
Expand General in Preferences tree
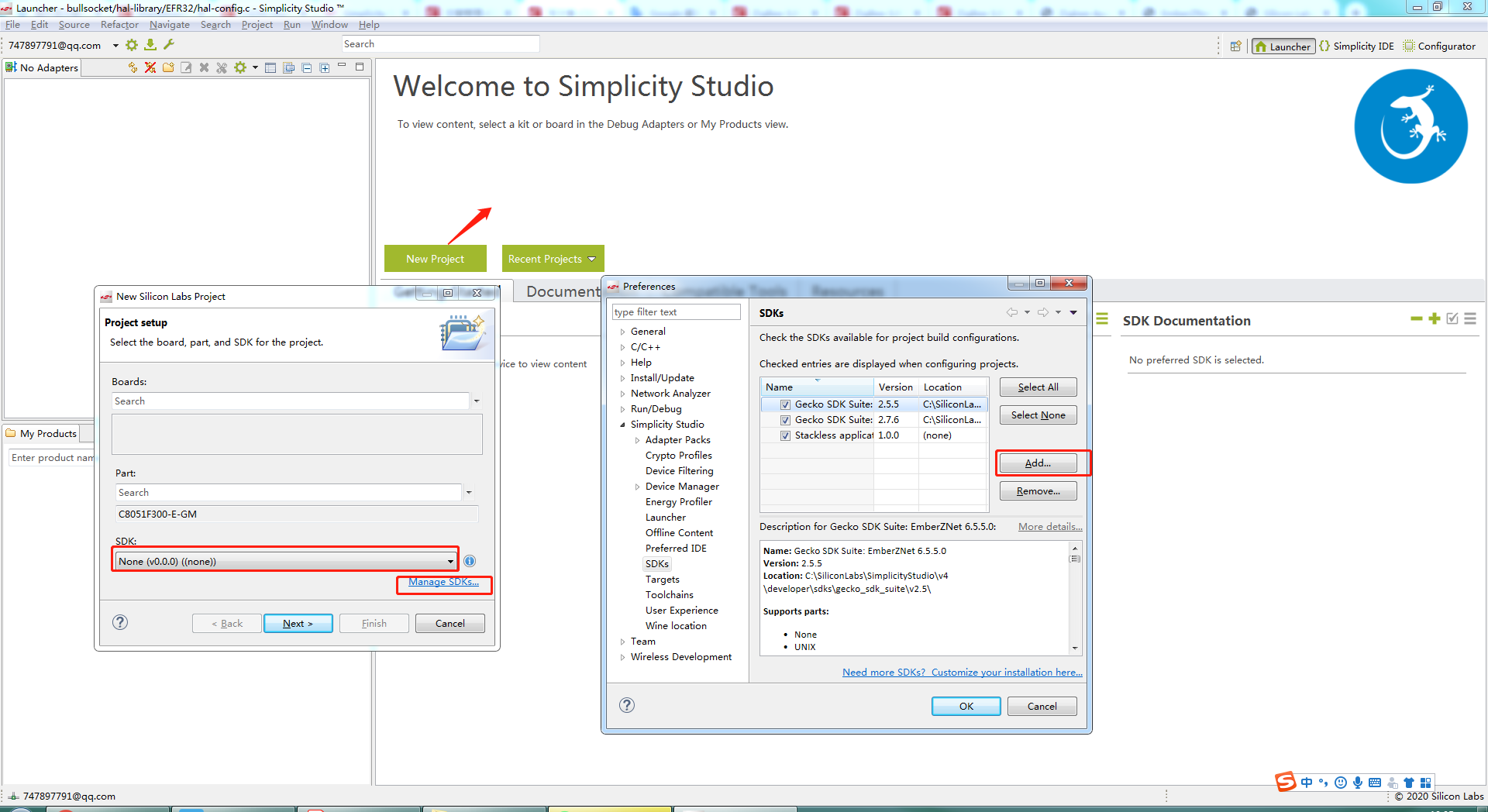click(622, 332)
